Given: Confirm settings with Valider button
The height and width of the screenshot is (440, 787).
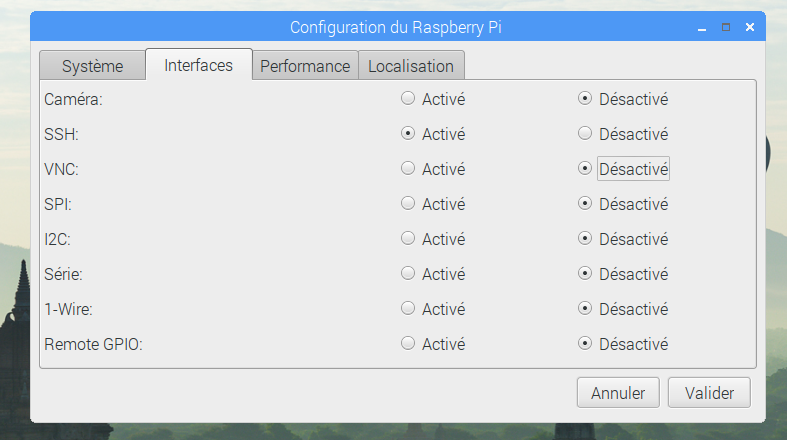Looking at the screenshot, I should tap(709, 392).
